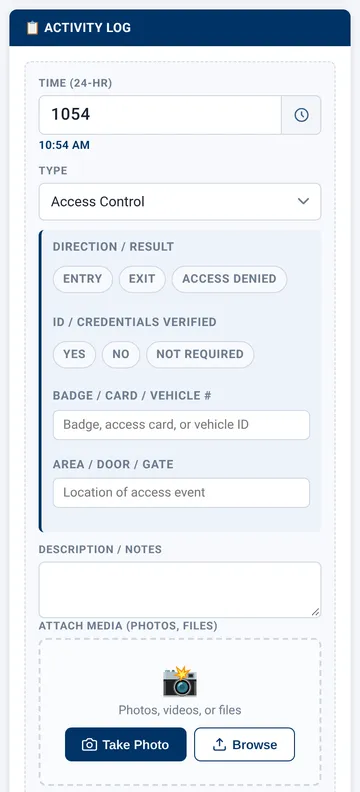360x792 pixels.
Task: Click the resize handle of the notes textarea
Action: pos(315,612)
